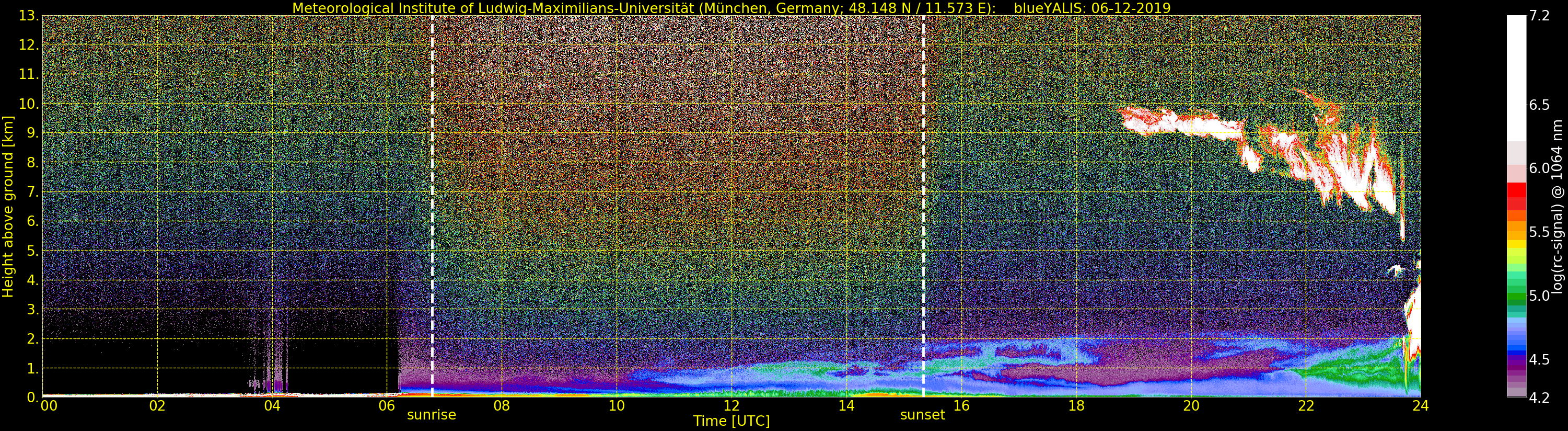
Task: Click the time axis tick label 06
Action: point(387,406)
